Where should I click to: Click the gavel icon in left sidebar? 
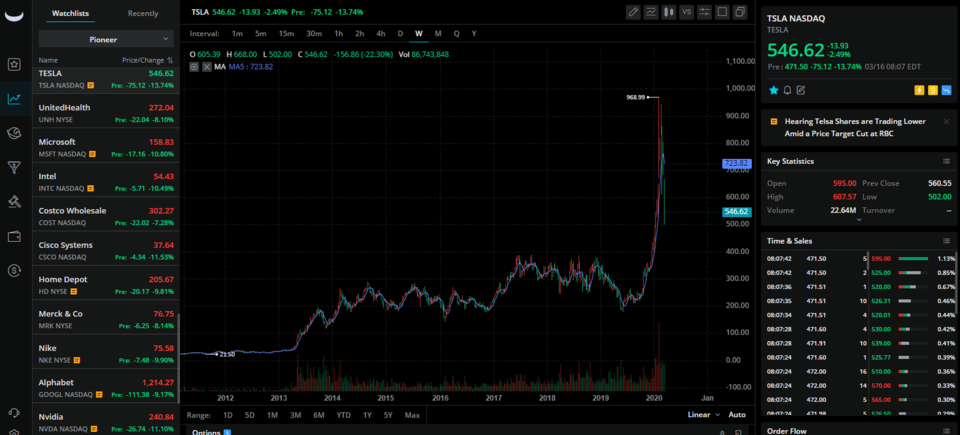pos(15,202)
